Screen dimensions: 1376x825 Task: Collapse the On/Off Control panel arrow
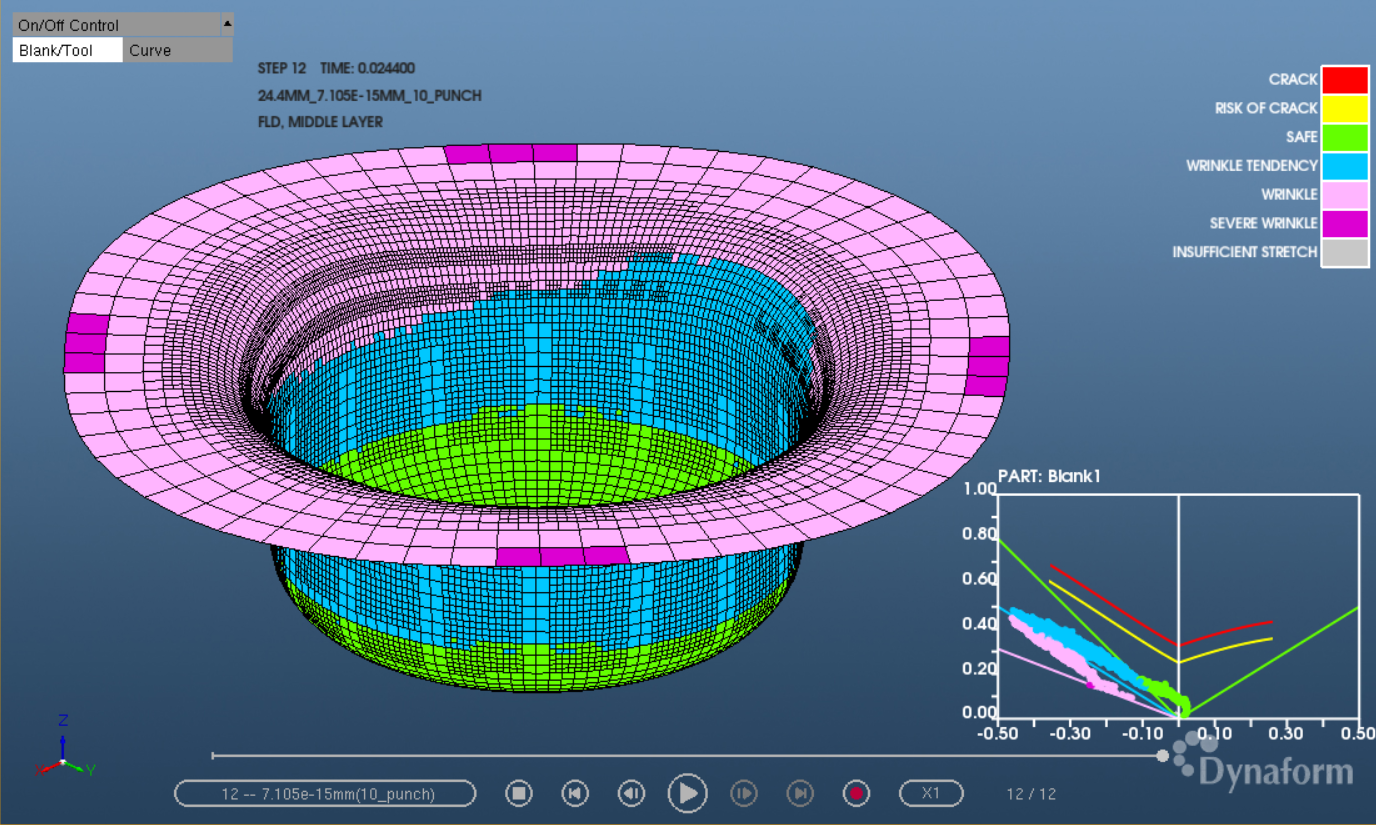pyautogui.click(x=227, y=23)
